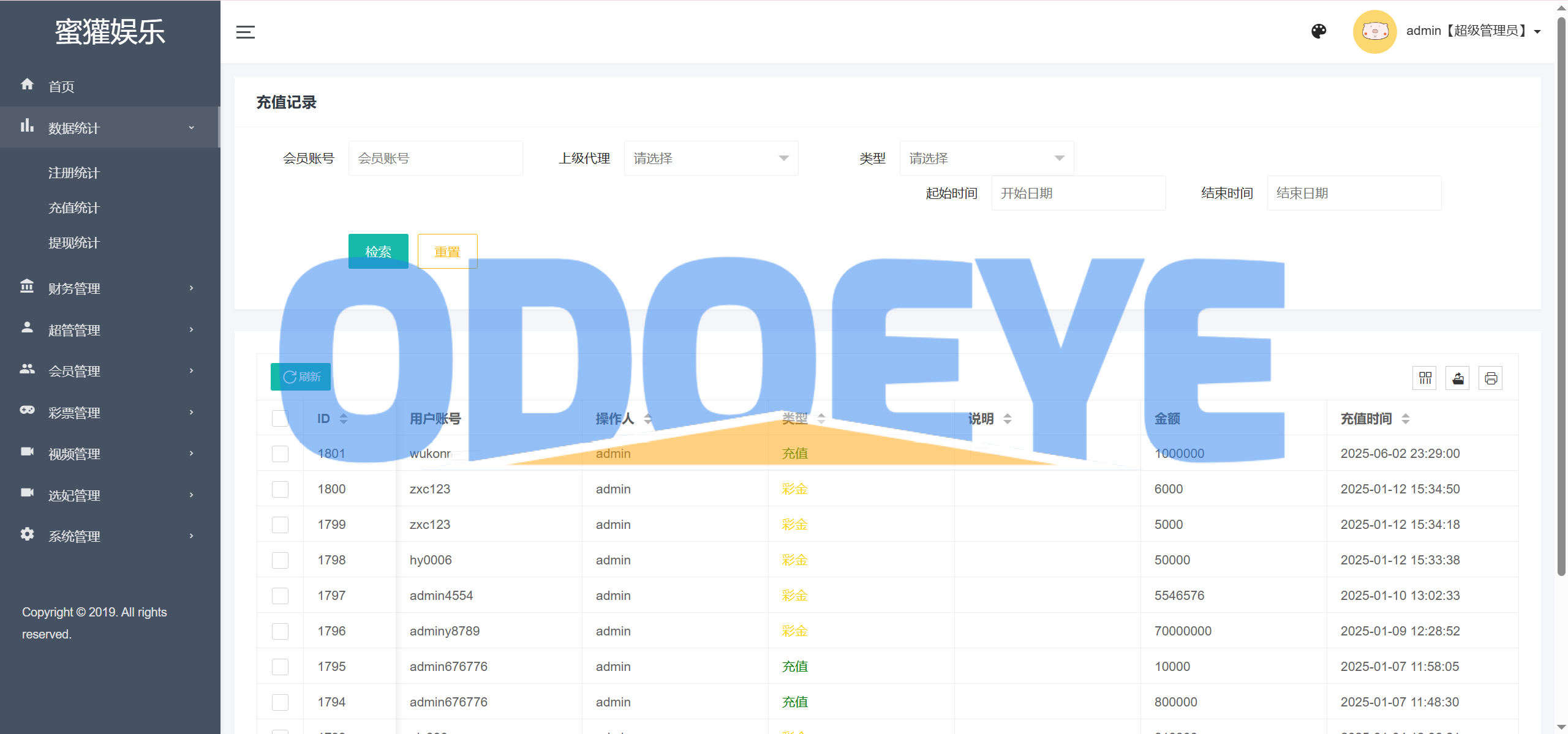Open 充值统计 in the sidebar
This screenshot has width=1568, height=734.
74,208
